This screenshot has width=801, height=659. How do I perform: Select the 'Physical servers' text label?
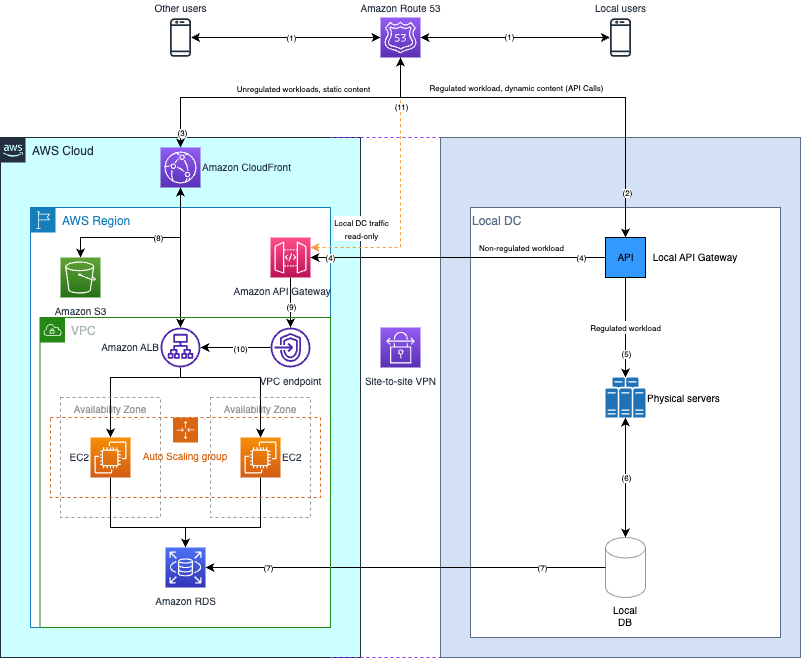pos(683,398)
